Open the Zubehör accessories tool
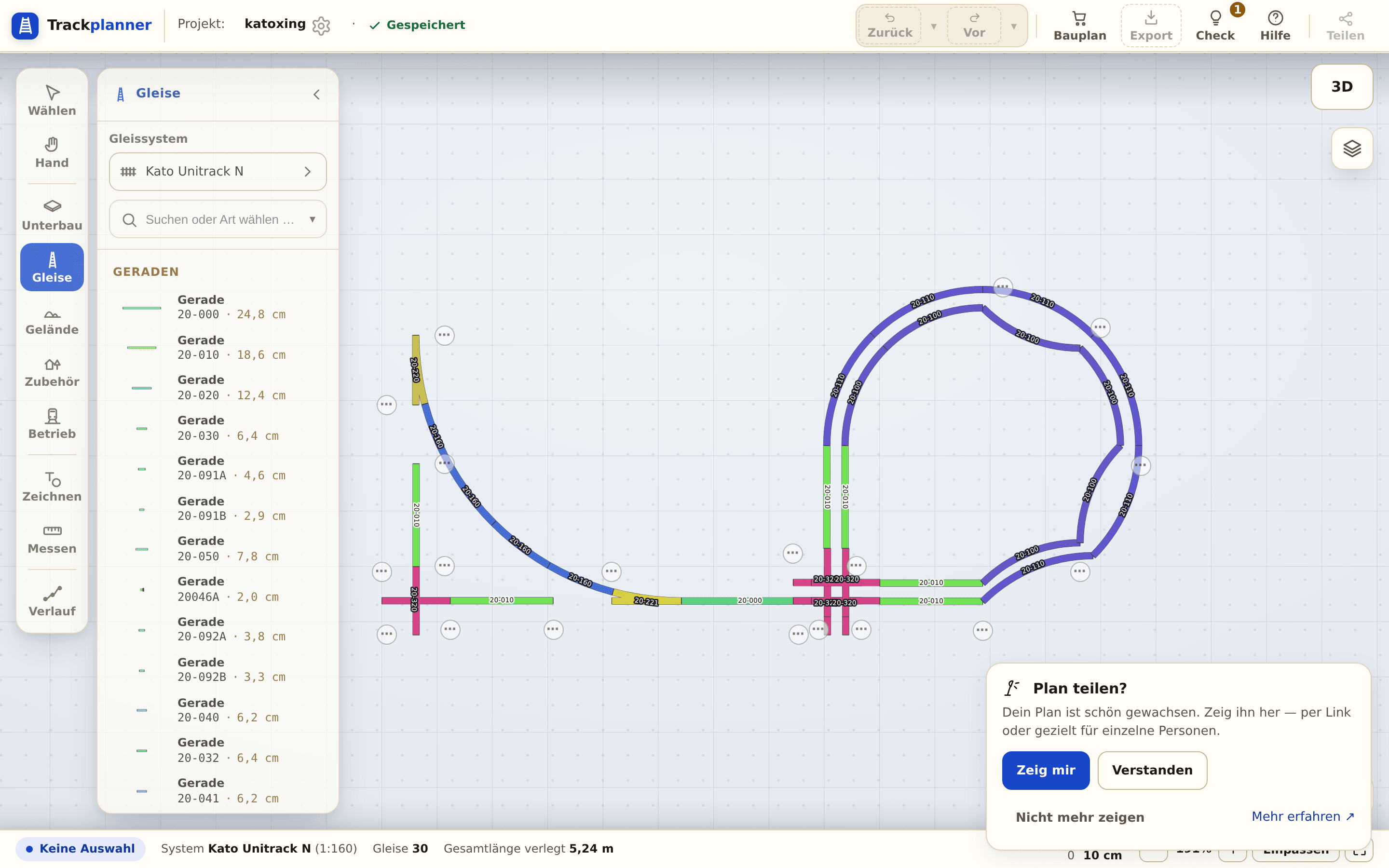 (52, 371)
